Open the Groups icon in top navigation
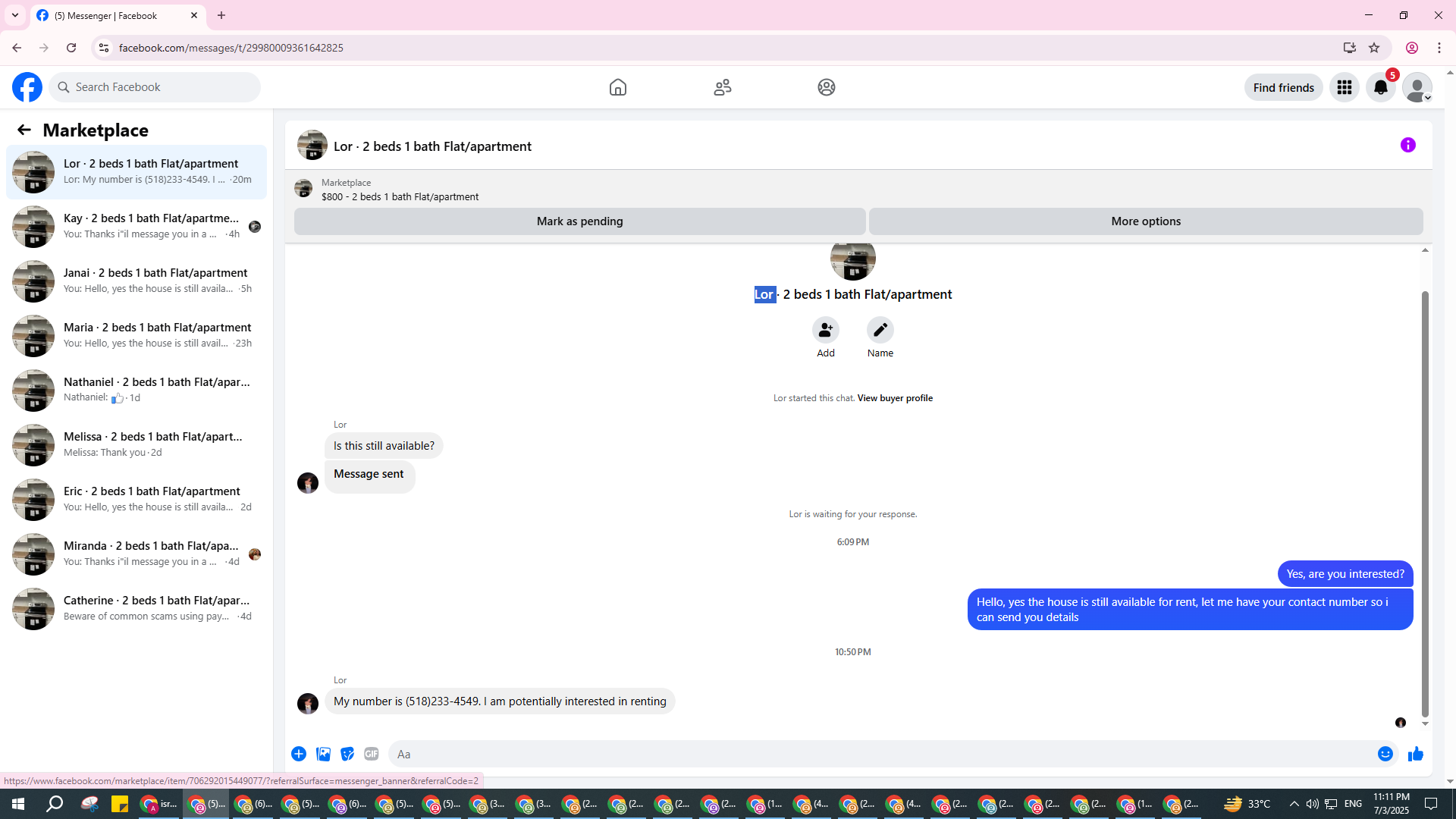This screenshot has height=819, width=1456. coord(826,87)
